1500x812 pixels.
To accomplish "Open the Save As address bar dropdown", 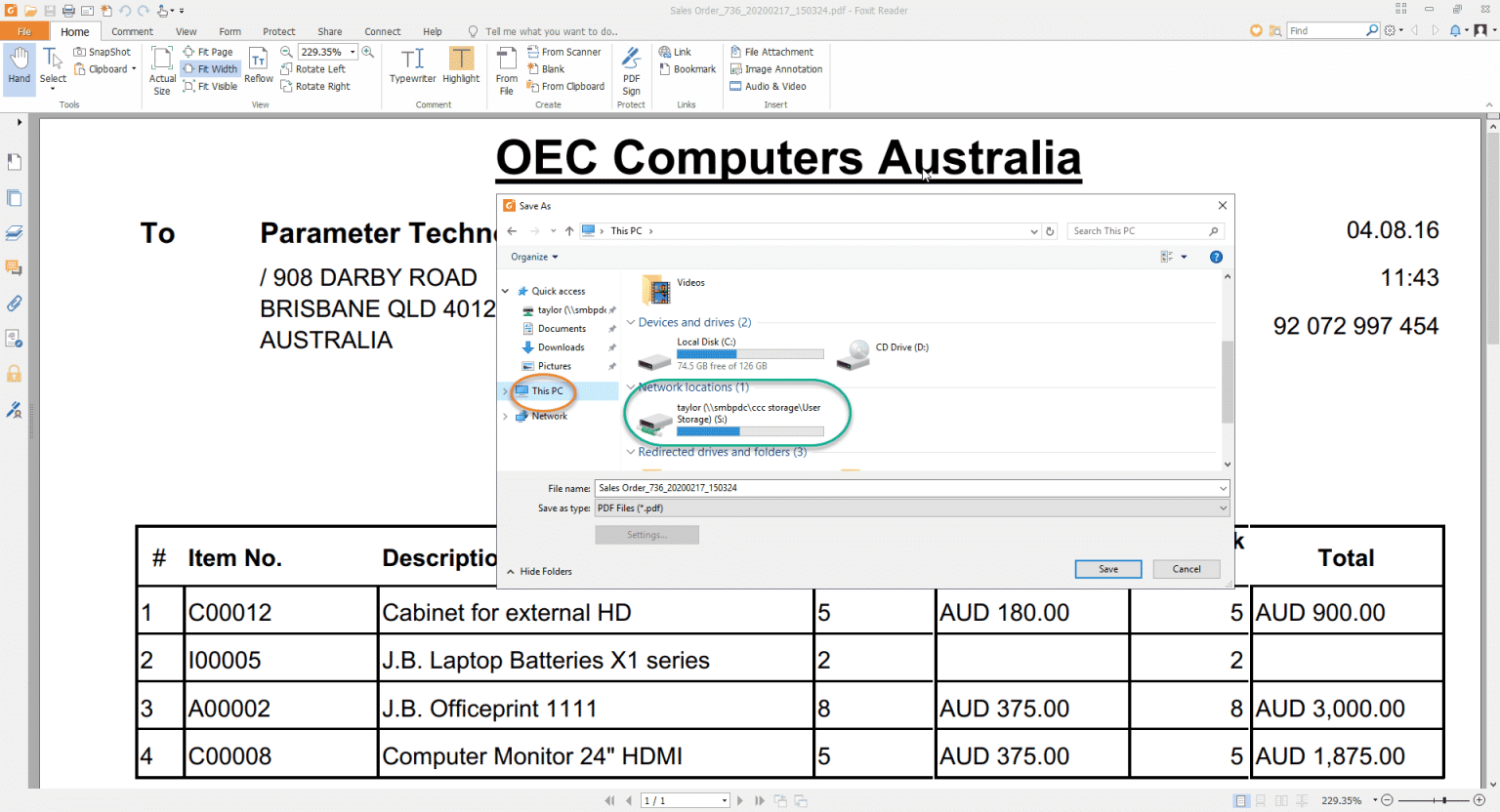I will [1034, 231].
